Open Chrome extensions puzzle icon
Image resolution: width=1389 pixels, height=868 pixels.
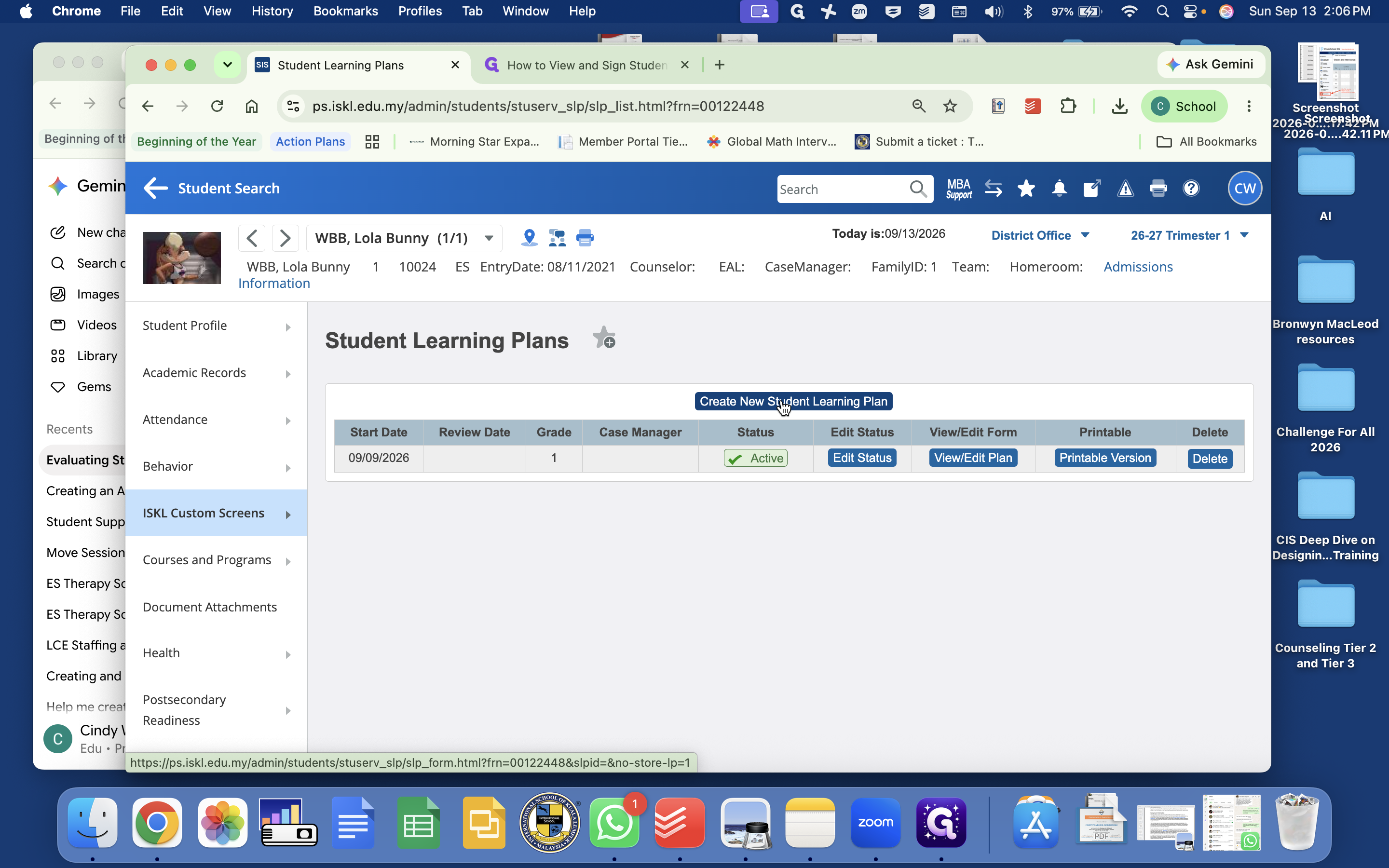[1068, 106]
